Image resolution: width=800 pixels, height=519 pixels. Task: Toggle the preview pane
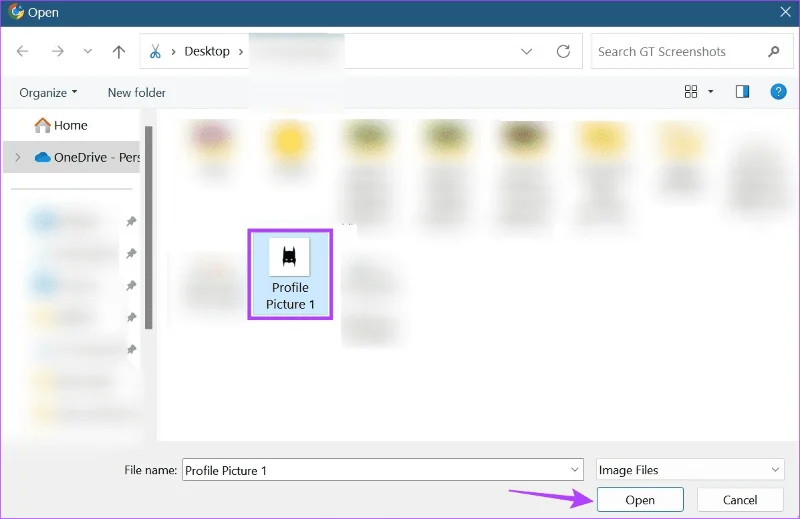(742, 91)
